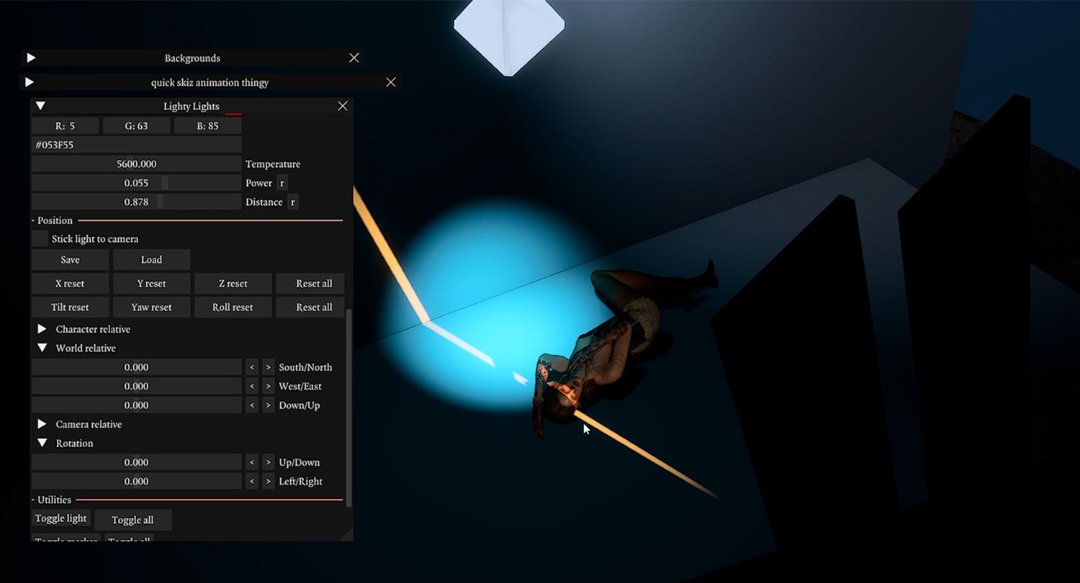The image size is (1080, 583).
Task: Close the Backgrounds panel
Action: coord(354,58)
